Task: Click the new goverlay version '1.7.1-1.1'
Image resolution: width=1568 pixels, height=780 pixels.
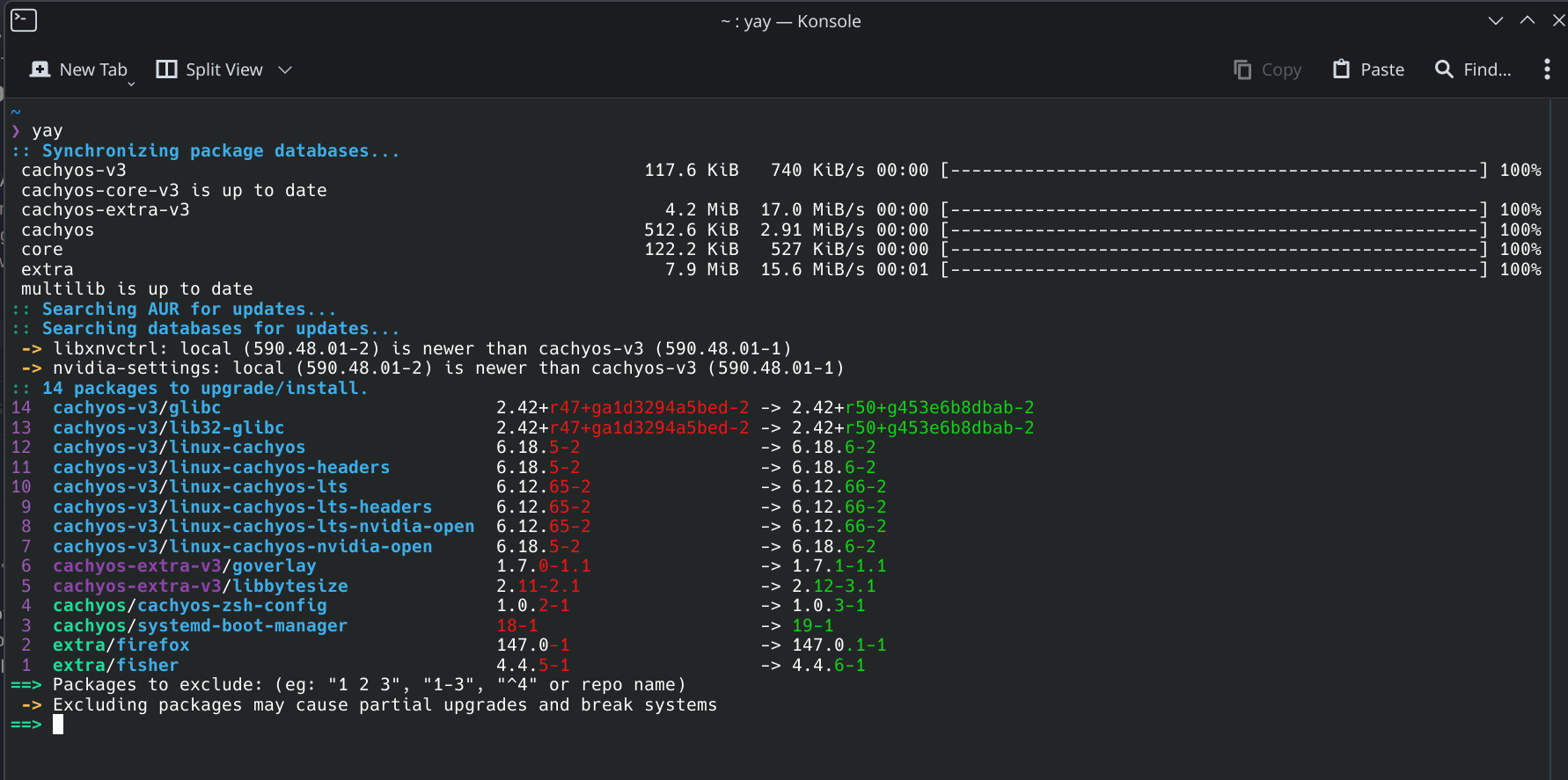Action: pyautogui.click(x=839, y=566)
